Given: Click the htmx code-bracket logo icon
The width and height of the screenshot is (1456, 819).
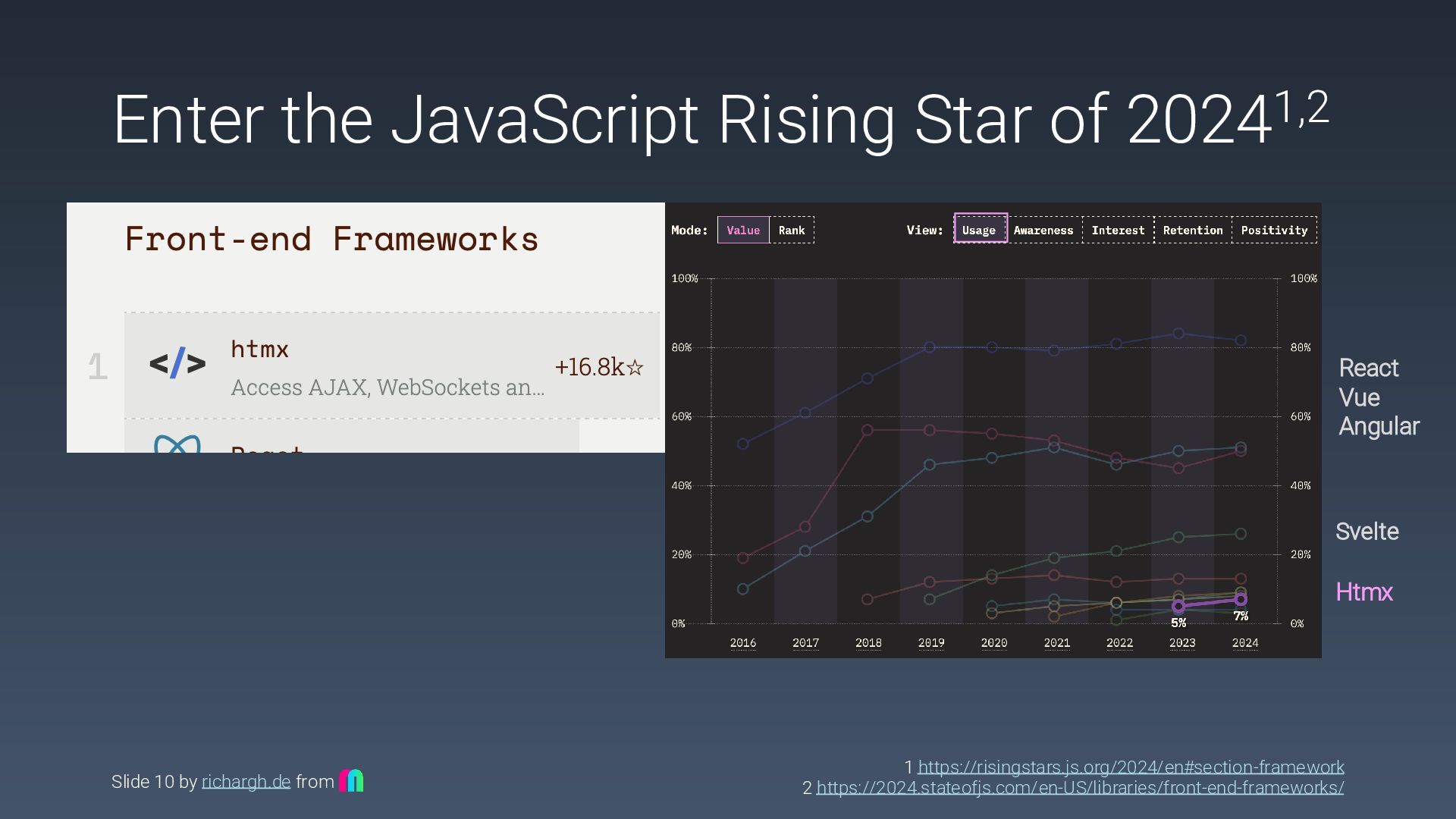Looking at the screenshot, I should pos(177,364).
